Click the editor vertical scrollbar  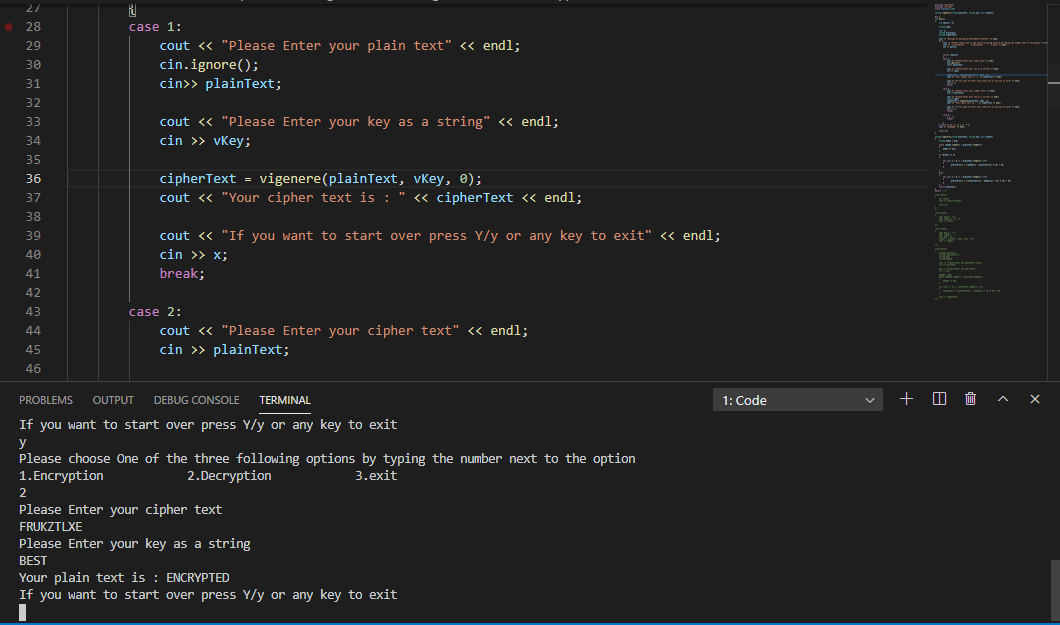[x=1054, y=191]
